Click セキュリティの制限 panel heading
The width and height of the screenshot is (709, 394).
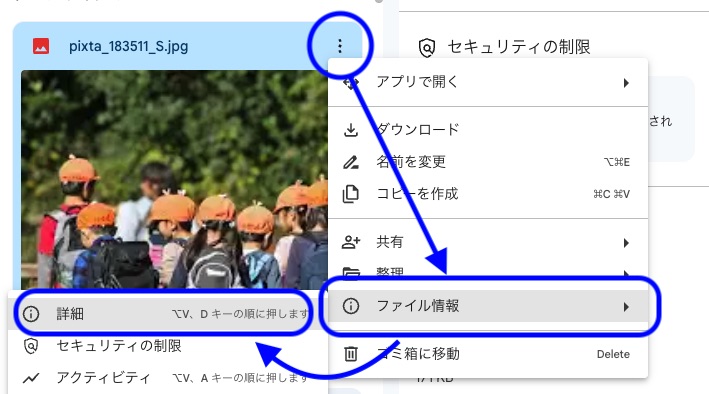[x=519, y=47]
